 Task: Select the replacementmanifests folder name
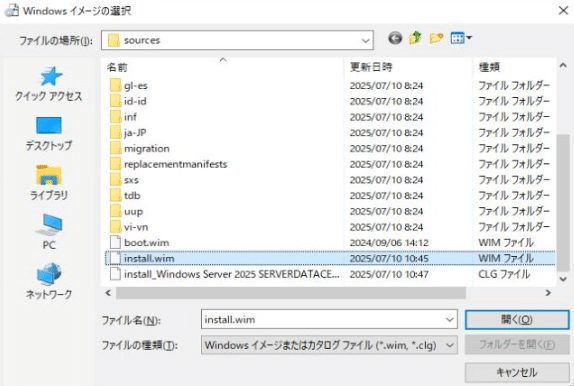tap(175, 164)
